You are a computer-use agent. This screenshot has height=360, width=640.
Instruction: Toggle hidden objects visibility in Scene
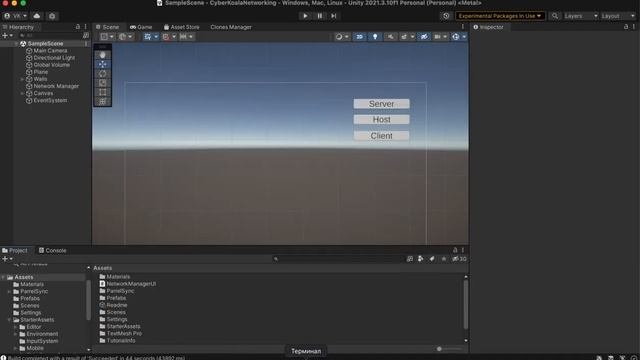424,37
